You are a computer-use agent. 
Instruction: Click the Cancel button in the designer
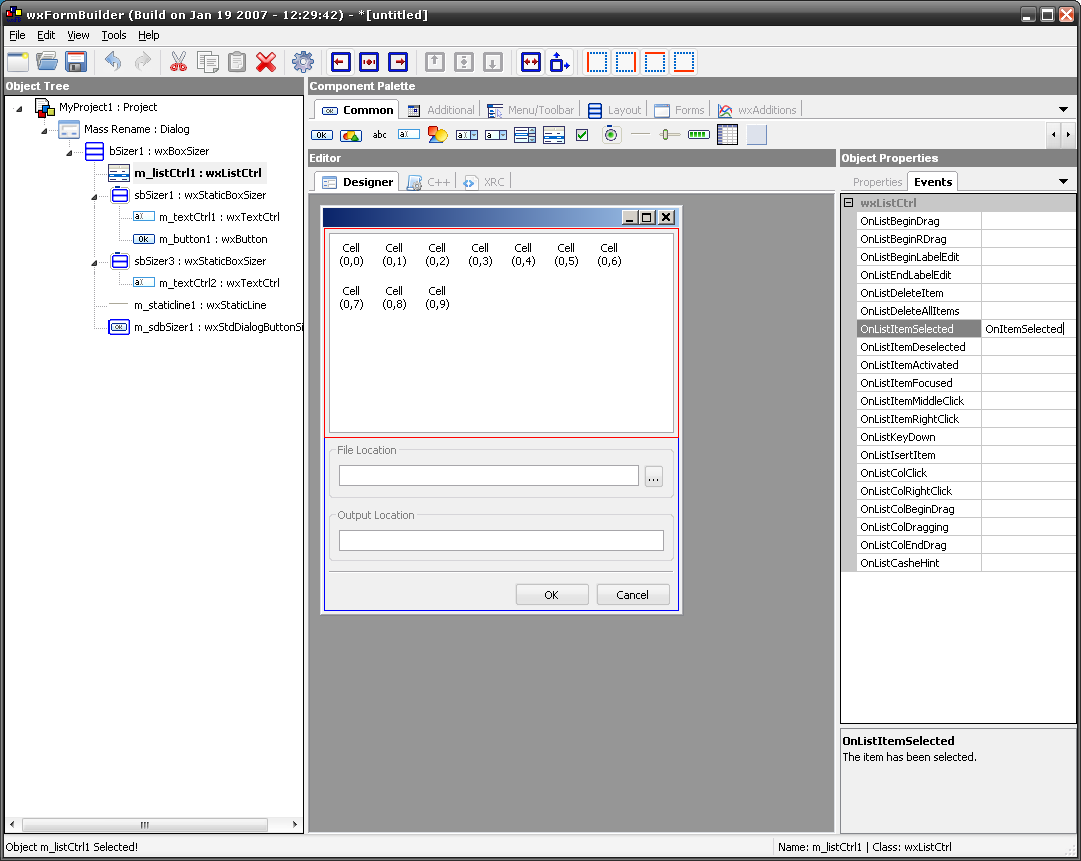[632, 595]
